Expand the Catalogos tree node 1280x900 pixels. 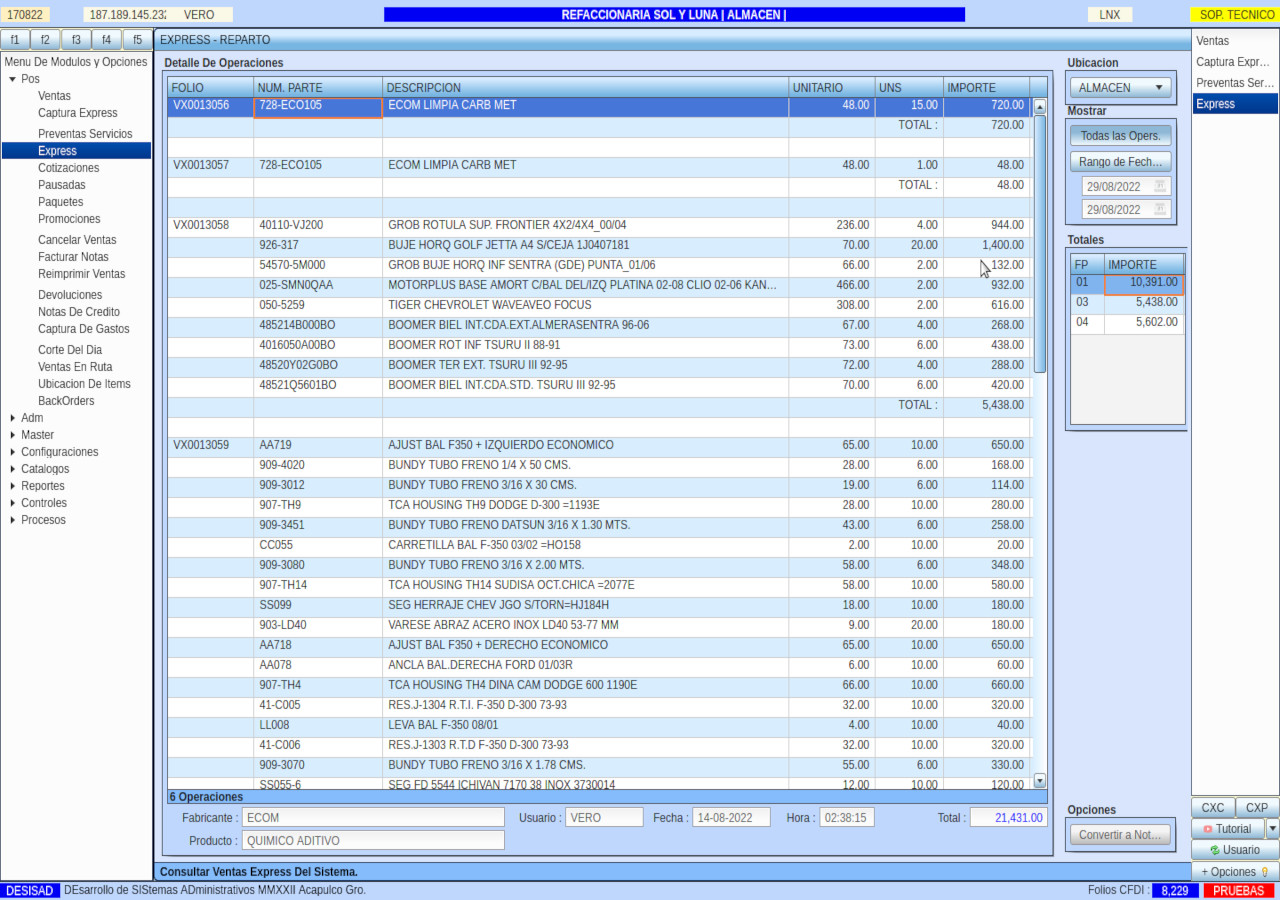tap(12, 469)
